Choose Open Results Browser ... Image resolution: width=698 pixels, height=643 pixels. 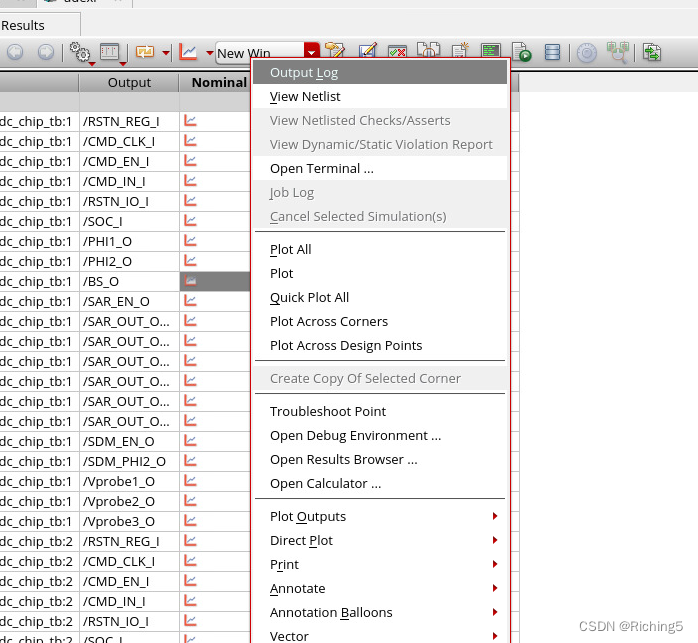pos(380,460)
